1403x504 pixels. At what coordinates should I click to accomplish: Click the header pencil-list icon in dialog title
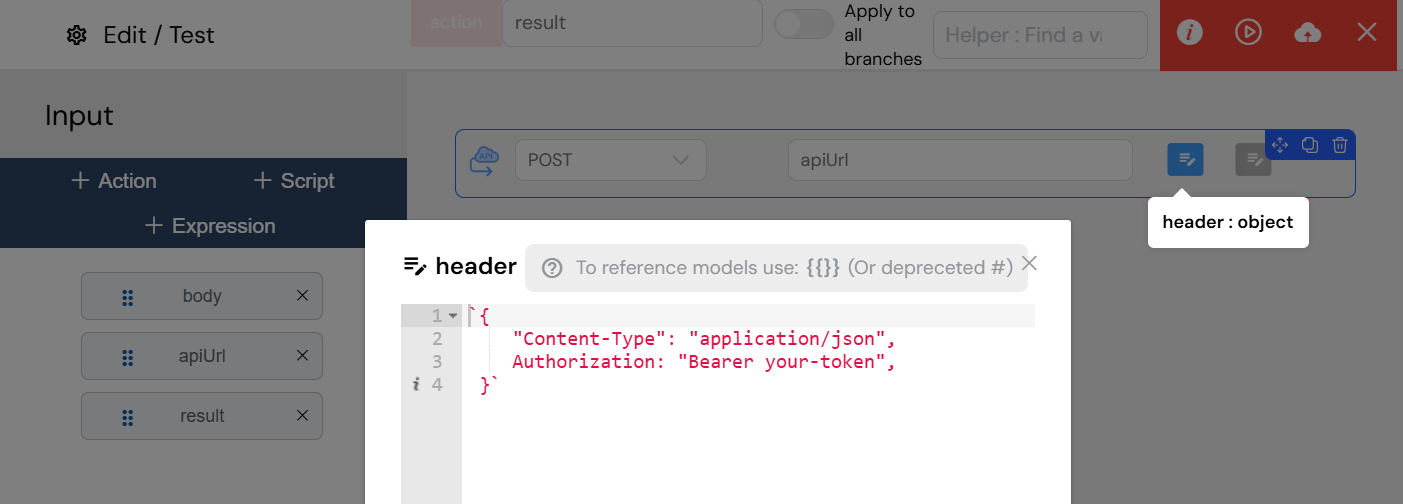point(415,266)
